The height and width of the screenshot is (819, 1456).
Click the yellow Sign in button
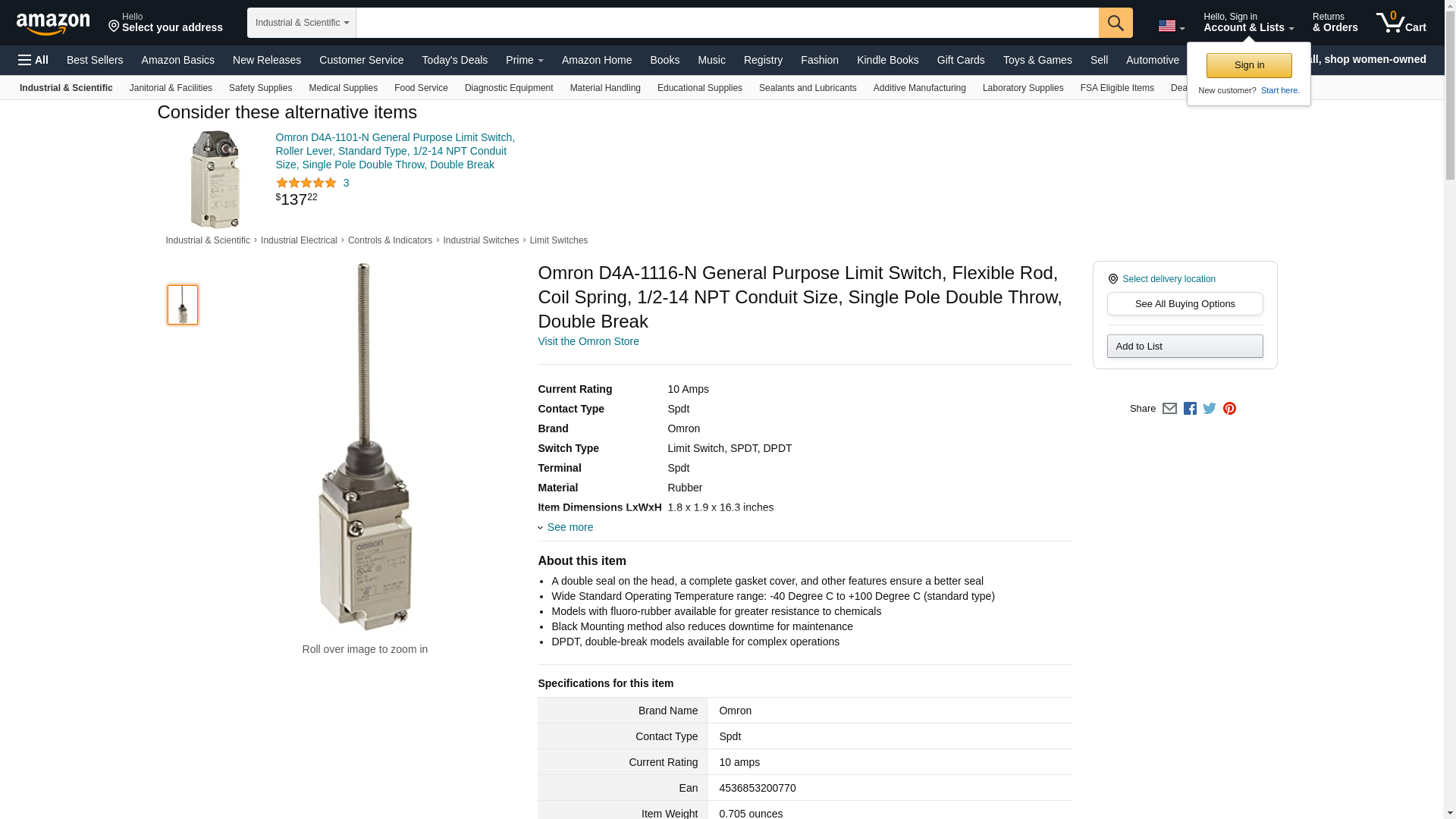coord(1249,65)
